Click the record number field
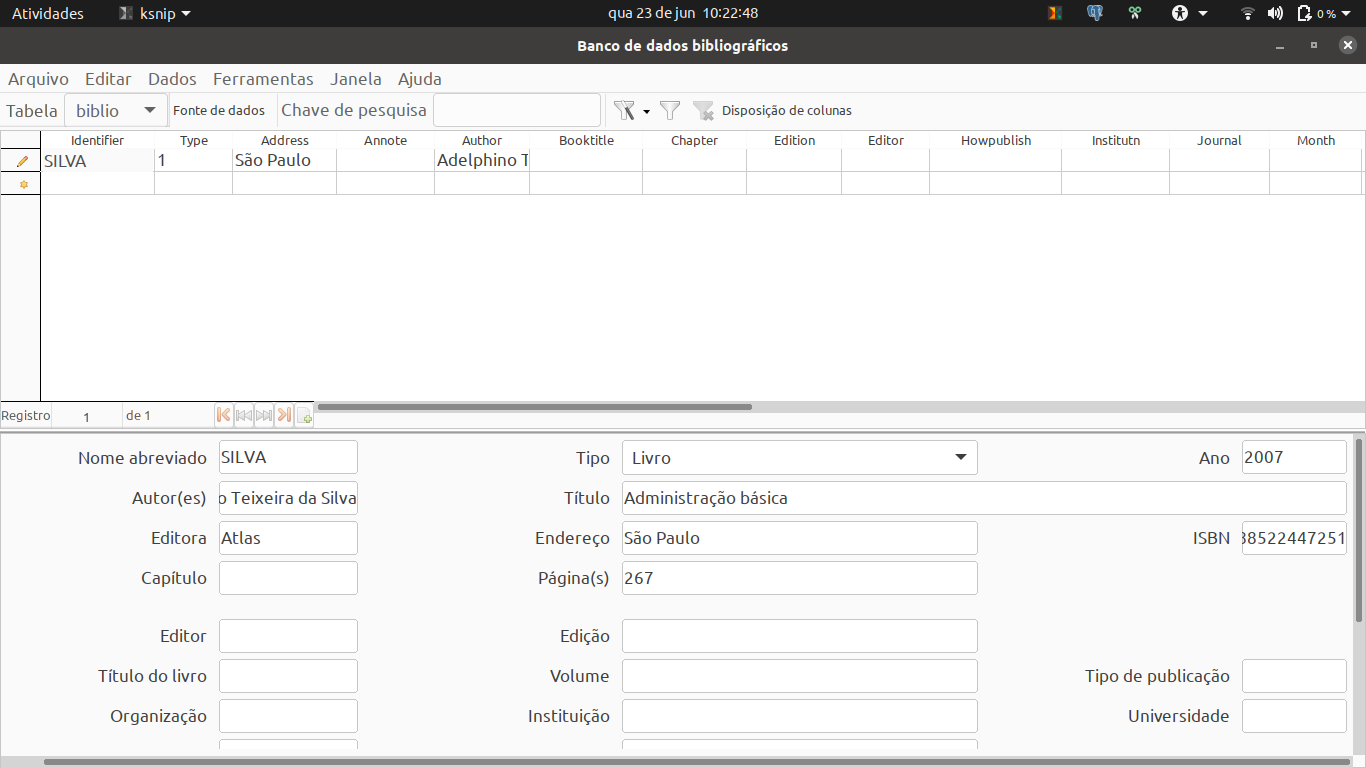Image resolution: width=1366 pixels, height=768 pixels. (86, 416)
